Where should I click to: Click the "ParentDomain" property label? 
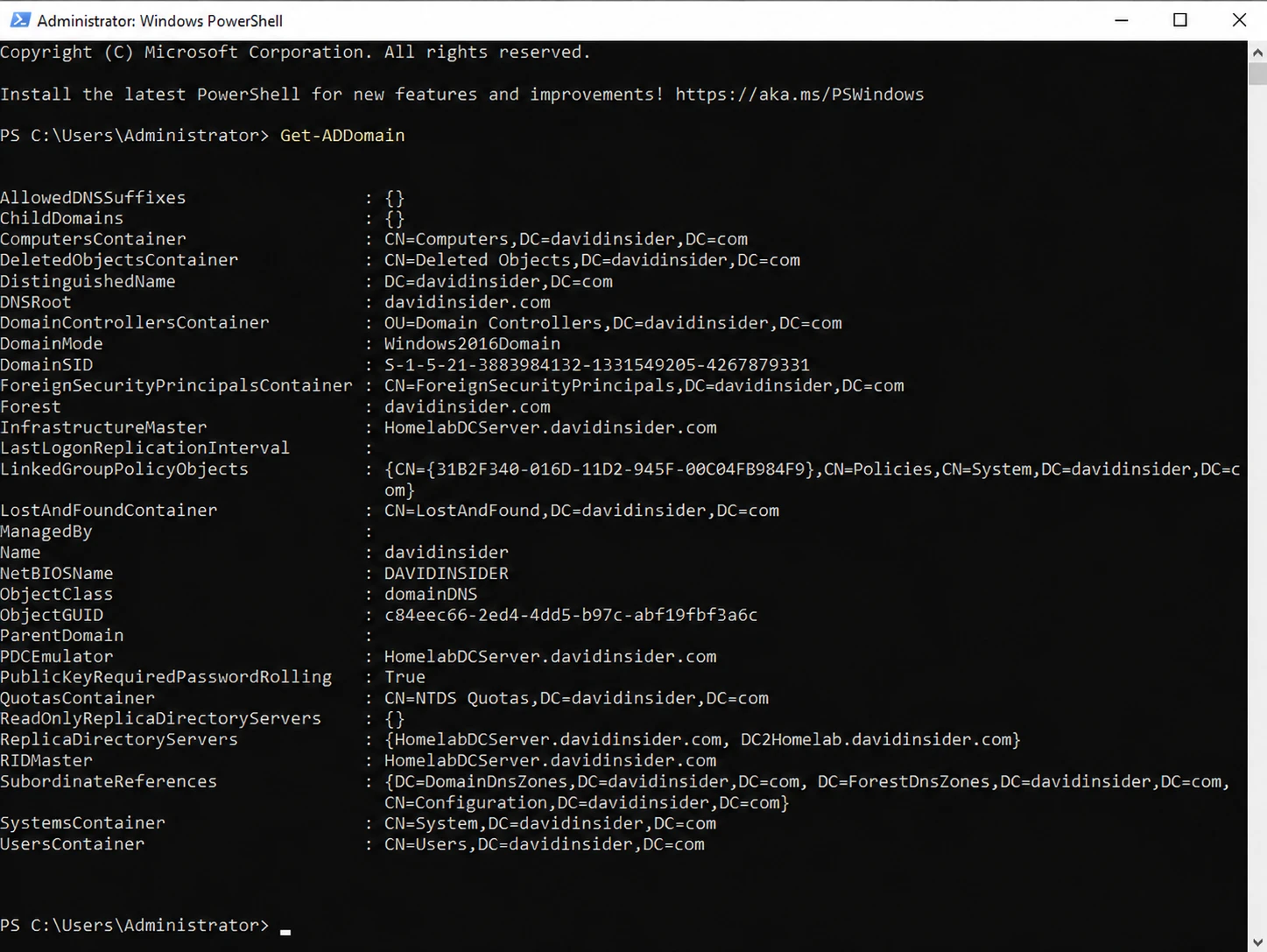tap(61, 635)
